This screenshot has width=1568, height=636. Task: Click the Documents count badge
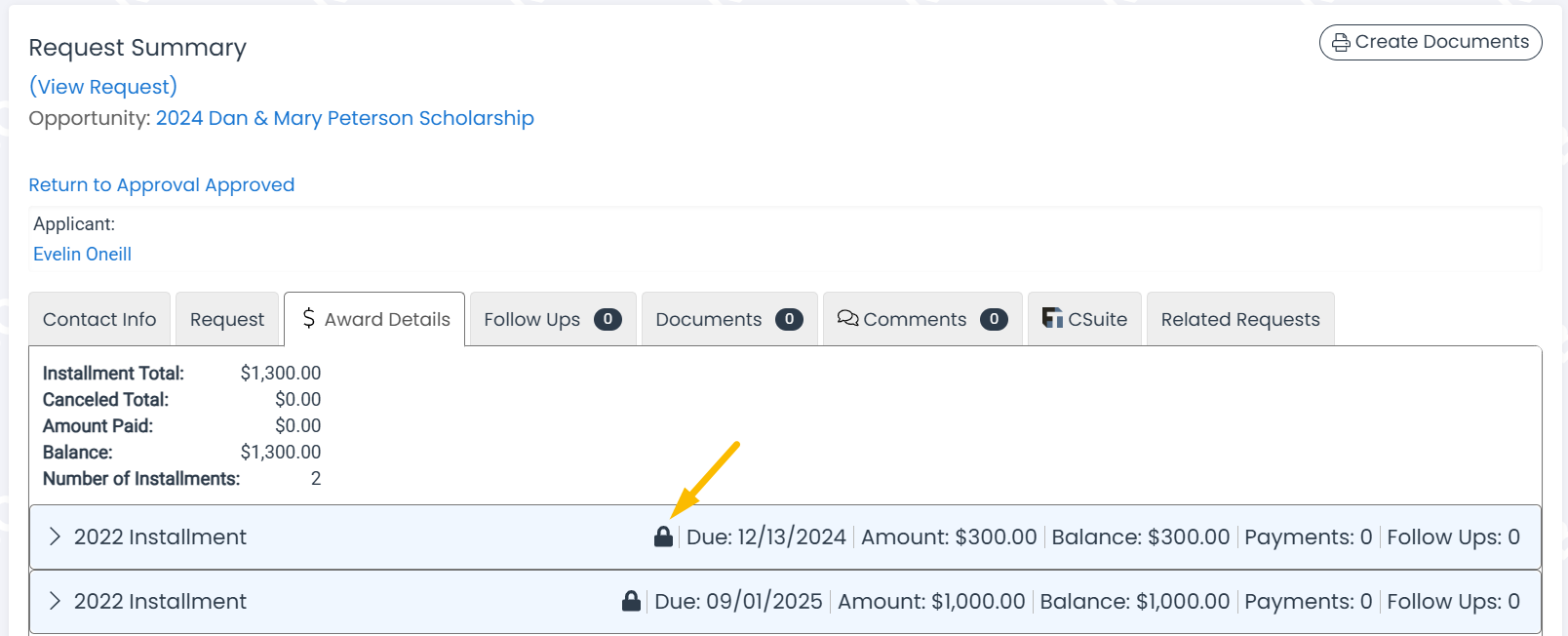point(789,319)
